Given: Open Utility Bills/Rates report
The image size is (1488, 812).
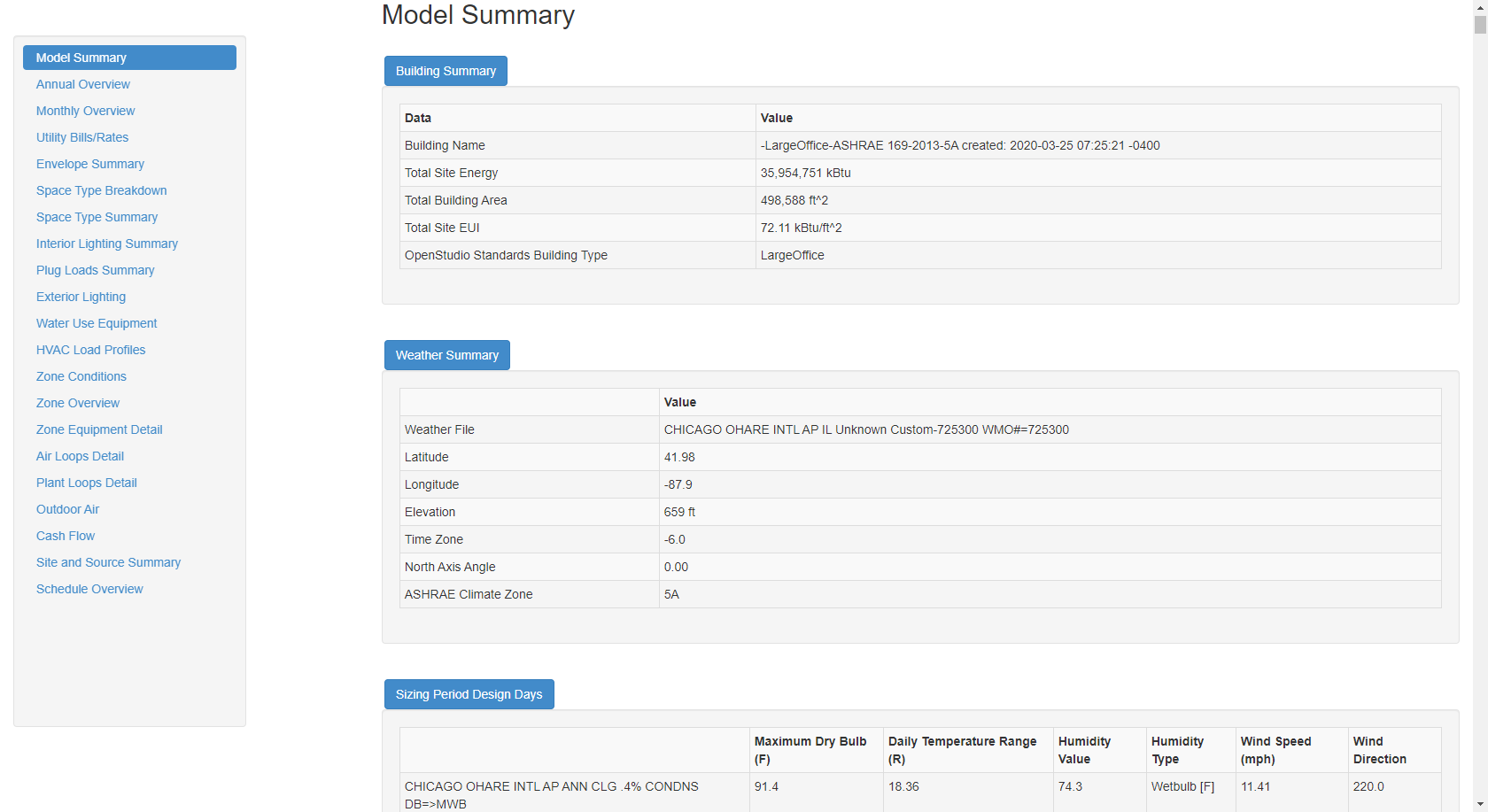Looking at the screenshot, I should [x=82, y=137].
